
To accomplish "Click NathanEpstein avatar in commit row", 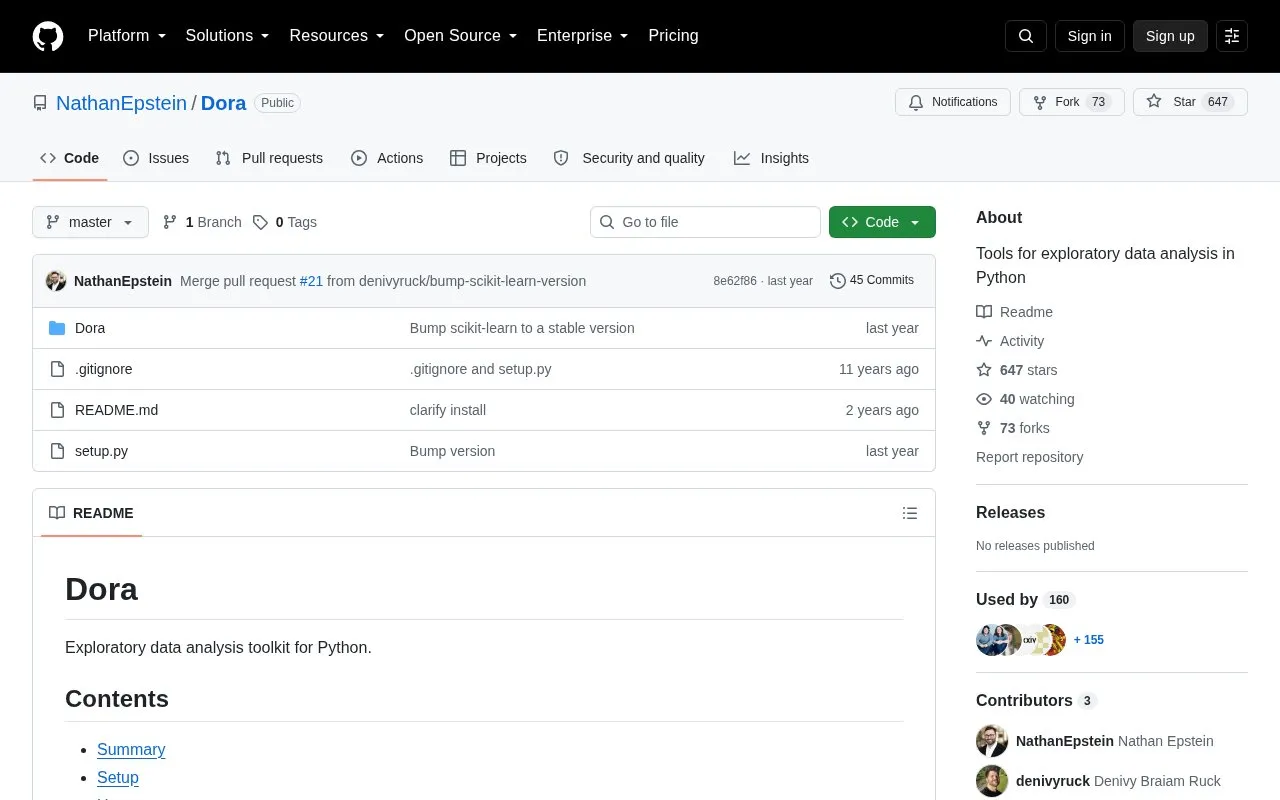I will coord(56,281).
